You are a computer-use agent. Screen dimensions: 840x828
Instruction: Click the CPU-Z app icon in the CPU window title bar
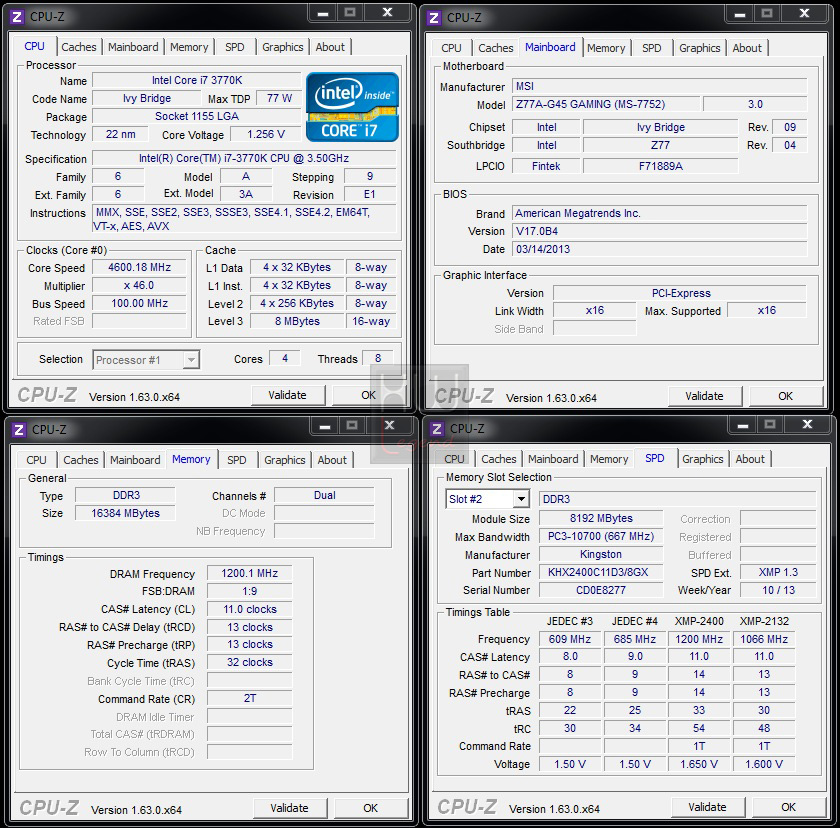click(x=17, y=17)
